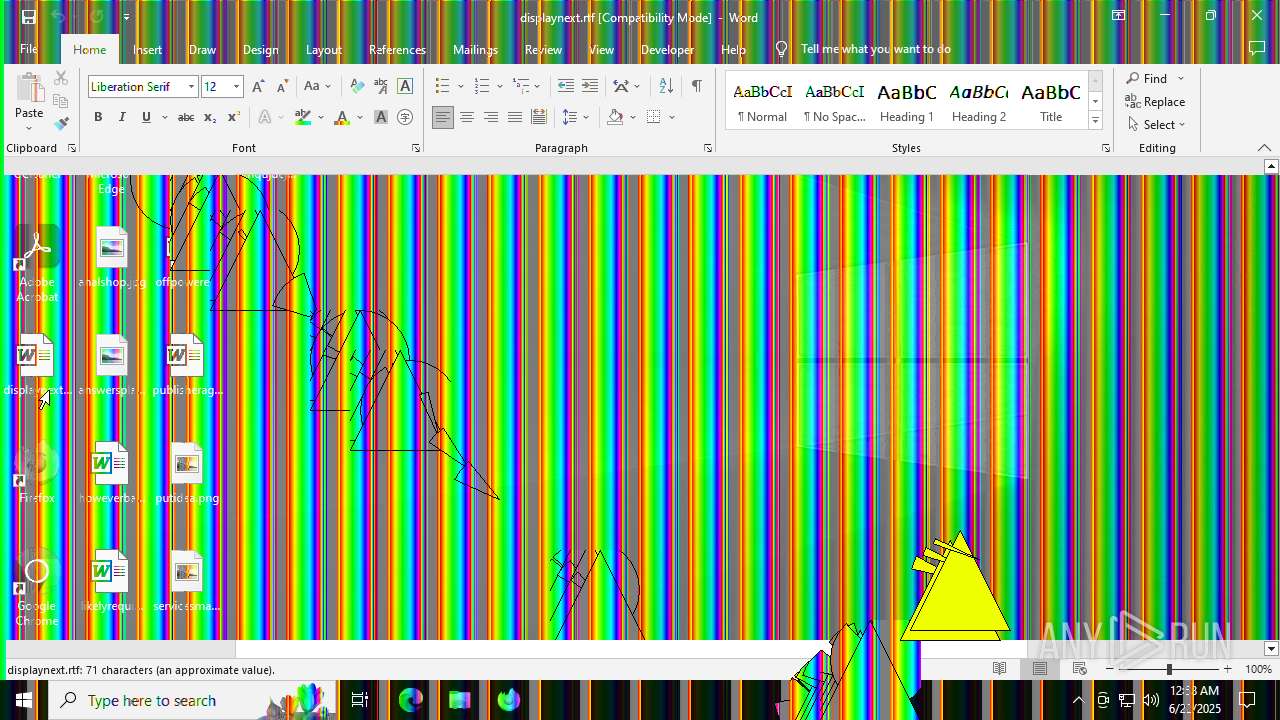Apply the Title style
1280x720 pixels.
(x=1051, y=101)
